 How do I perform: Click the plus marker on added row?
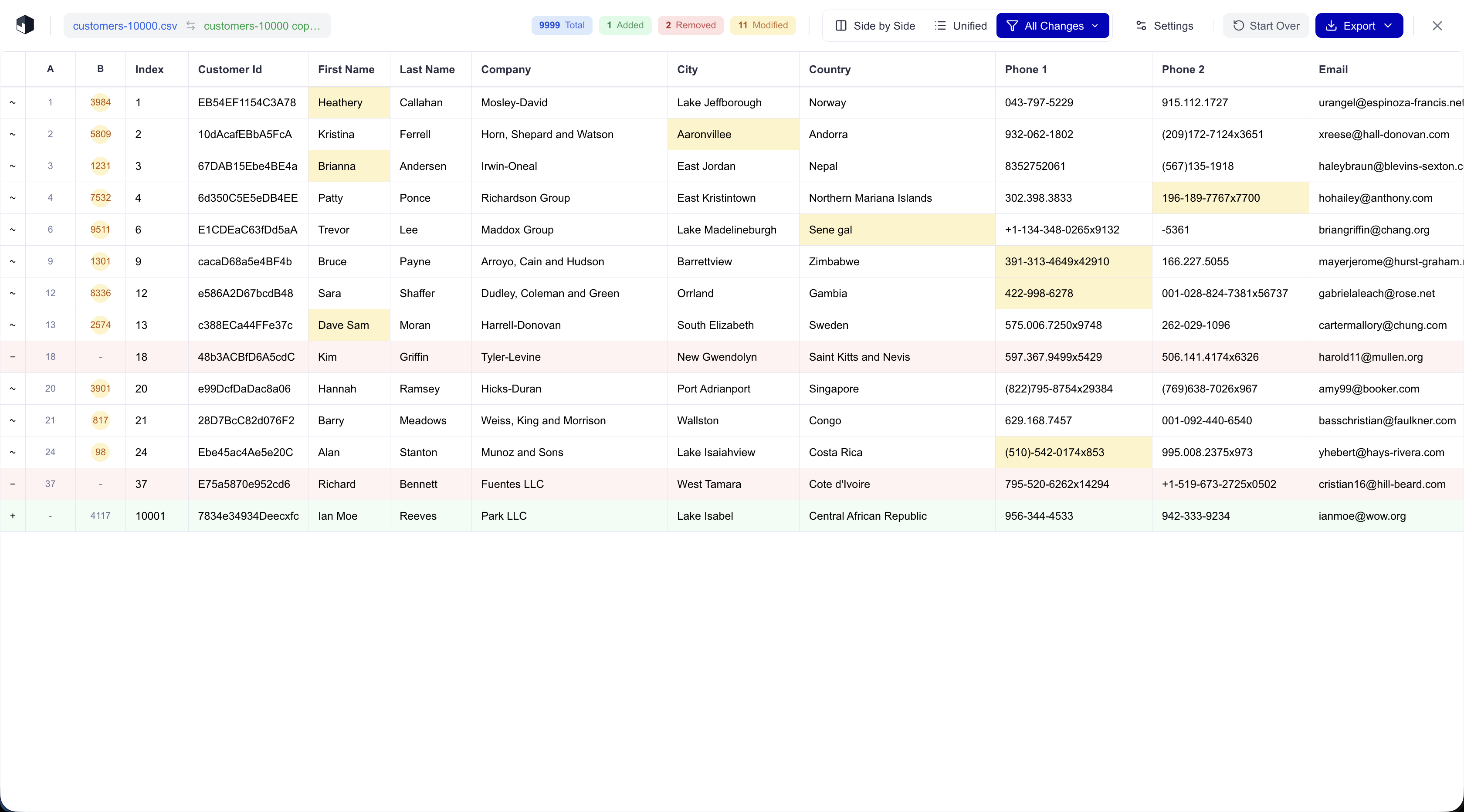[13, 516]
